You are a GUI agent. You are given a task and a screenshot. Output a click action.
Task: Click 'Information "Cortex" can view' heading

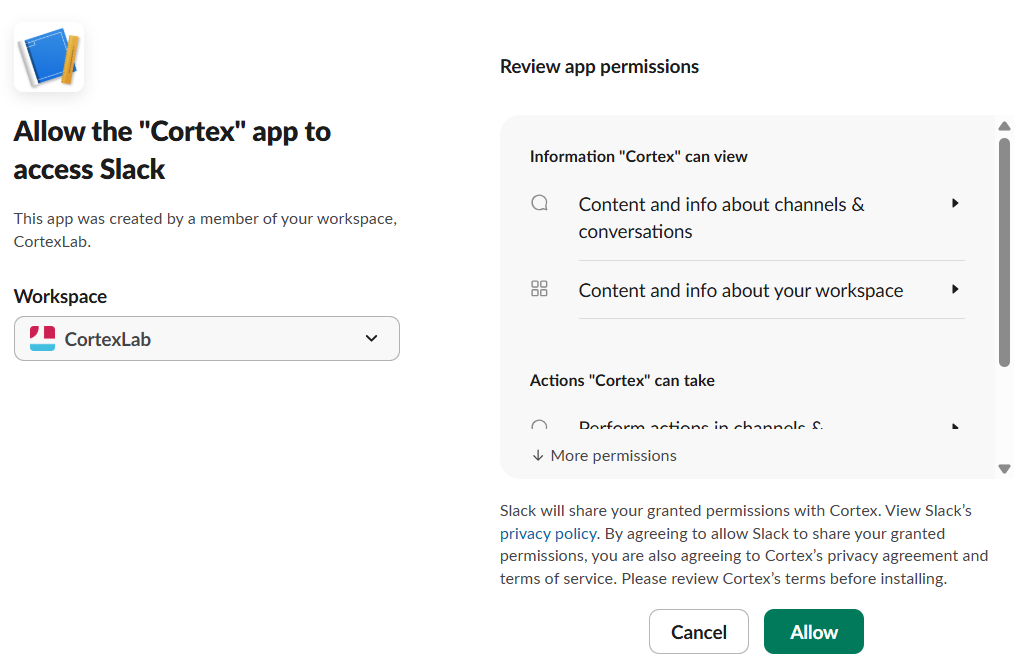point(638,157)
